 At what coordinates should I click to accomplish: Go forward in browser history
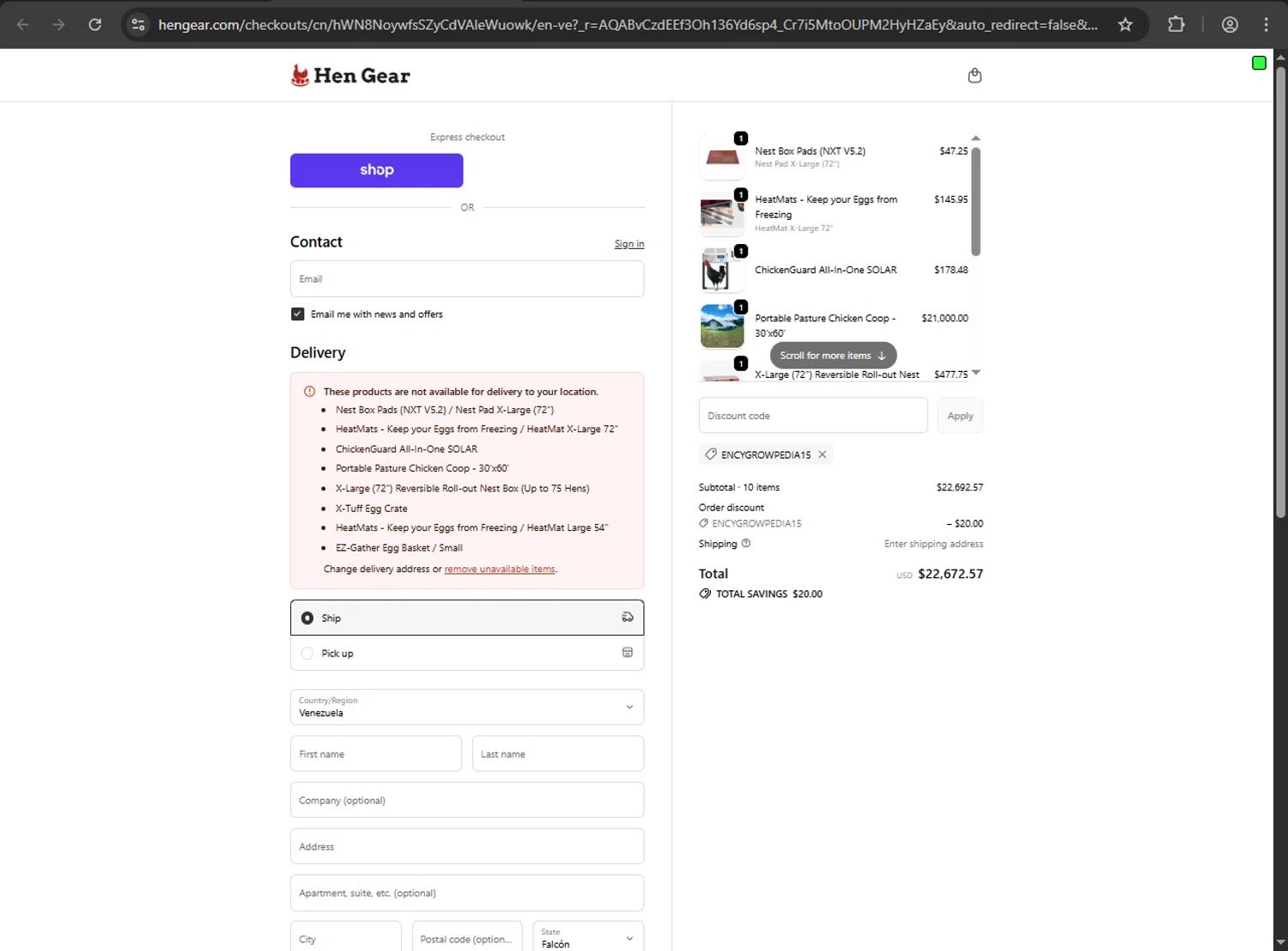[58, 25]
